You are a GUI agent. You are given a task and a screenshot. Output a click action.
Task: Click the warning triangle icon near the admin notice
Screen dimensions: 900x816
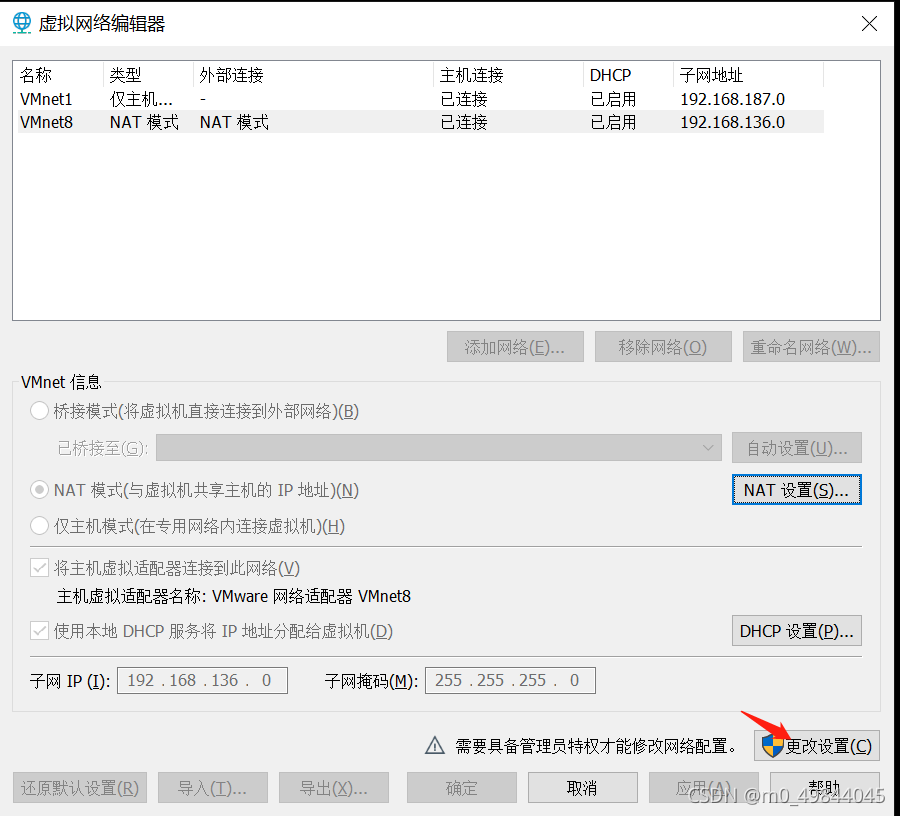(435, 745)
